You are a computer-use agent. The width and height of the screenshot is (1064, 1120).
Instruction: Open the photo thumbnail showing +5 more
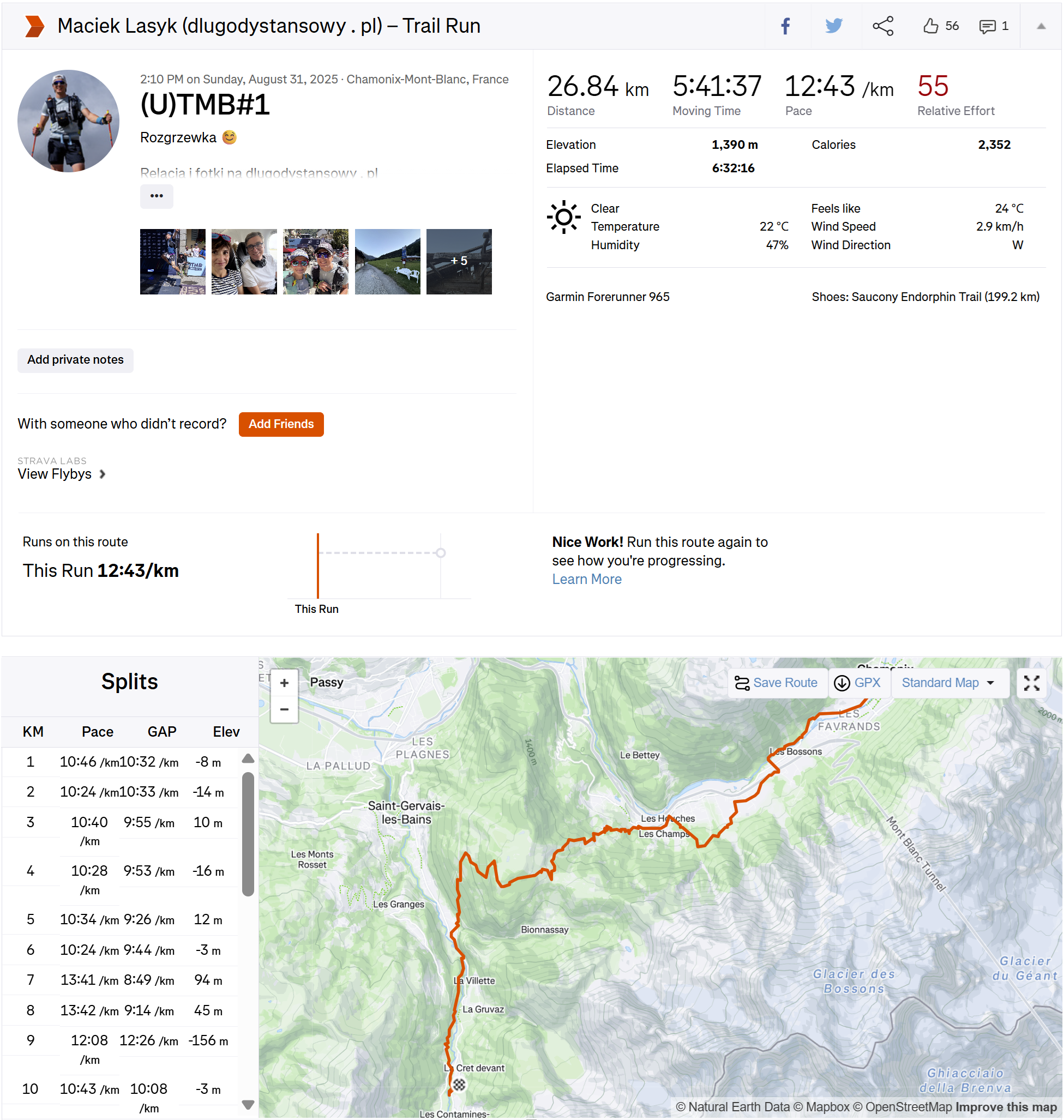pos(459,261)
